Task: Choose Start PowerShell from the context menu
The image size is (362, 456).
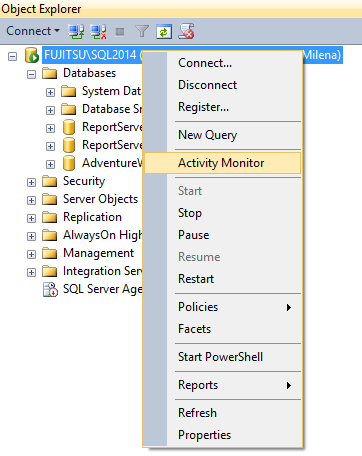Action: tap(223, 357)
